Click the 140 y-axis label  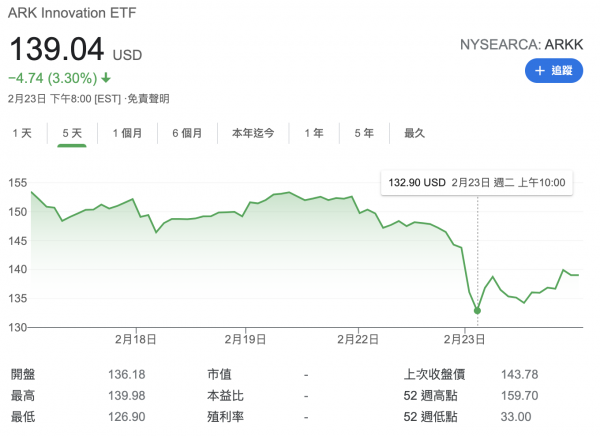(x=18, y=269)
